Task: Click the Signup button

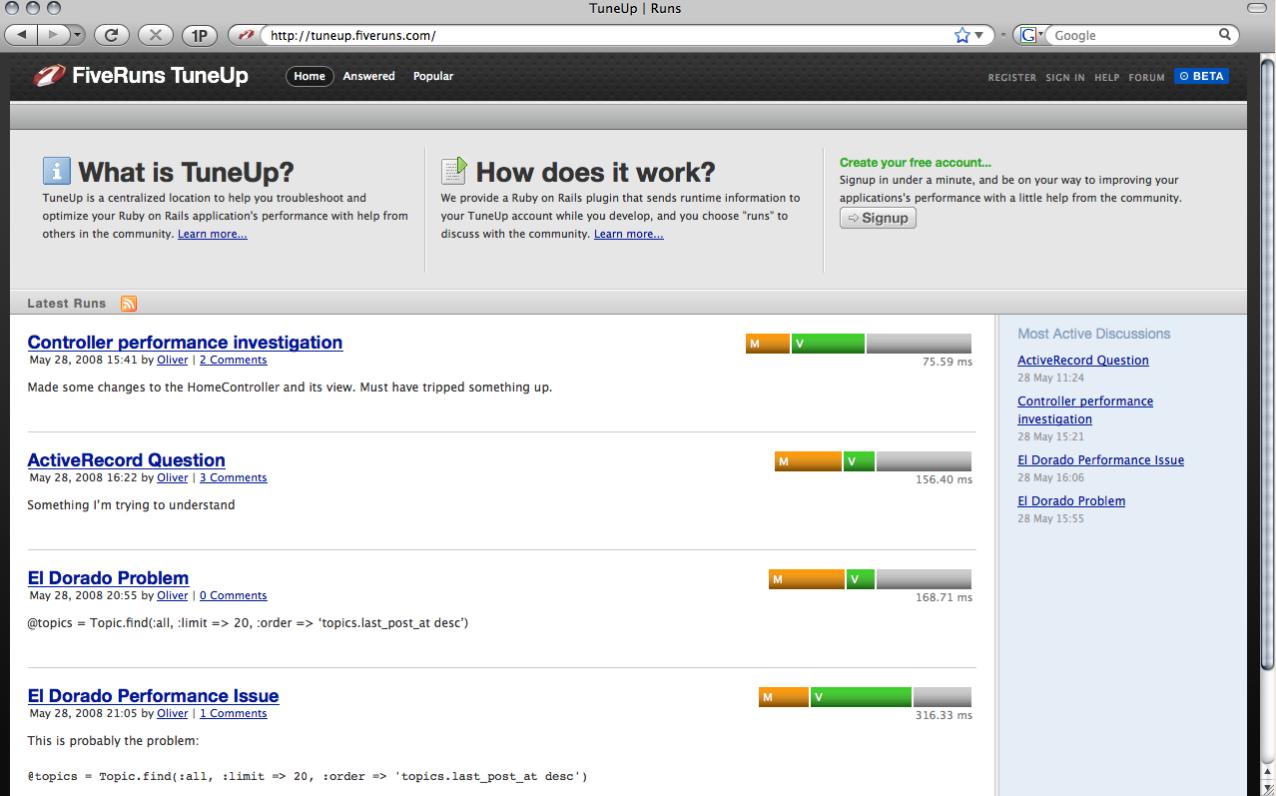Action: point(878,218)
